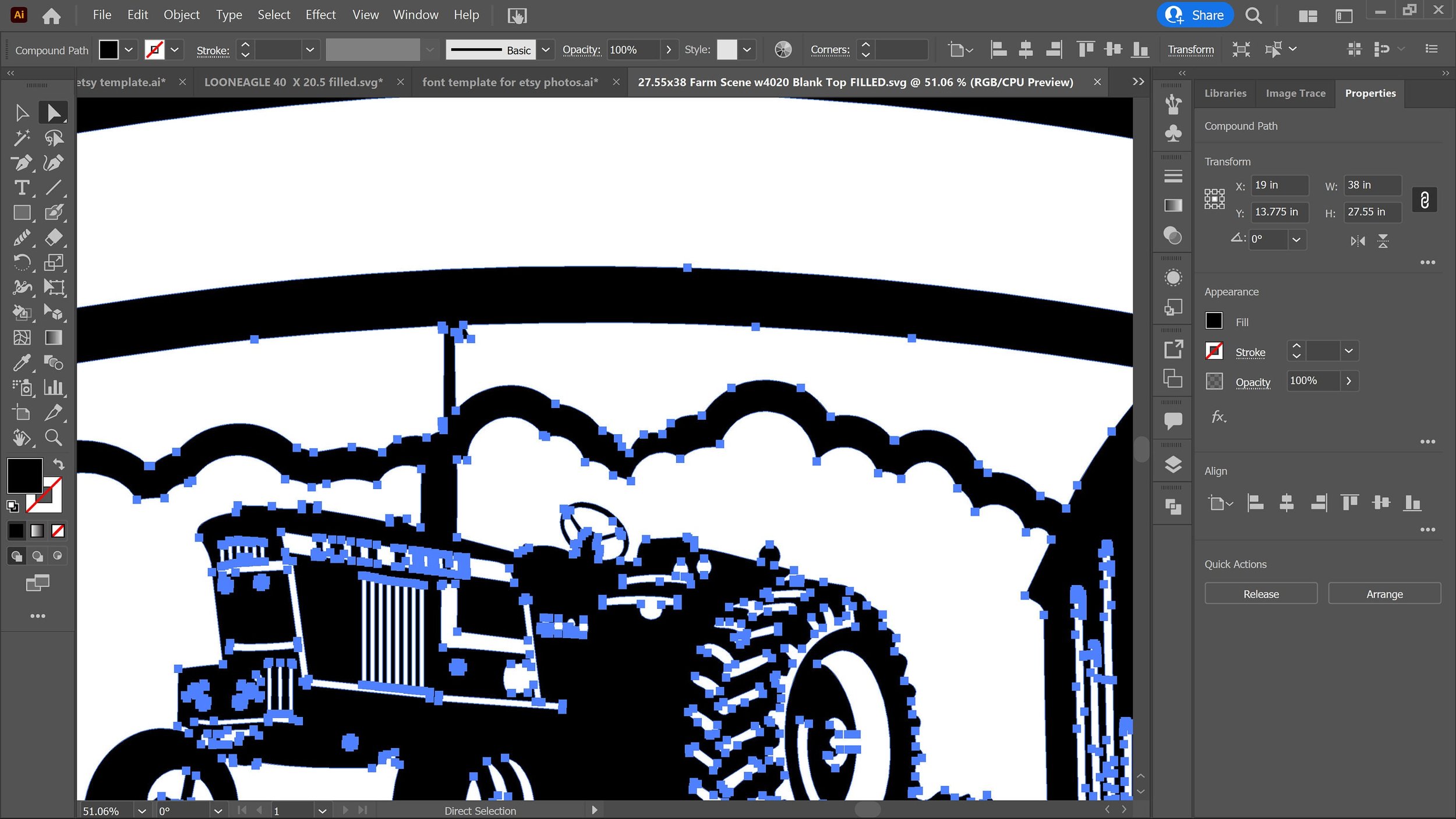
Task: Edit the X position field 19 in
Action: pyautogui.click(x=1280, y=185)
